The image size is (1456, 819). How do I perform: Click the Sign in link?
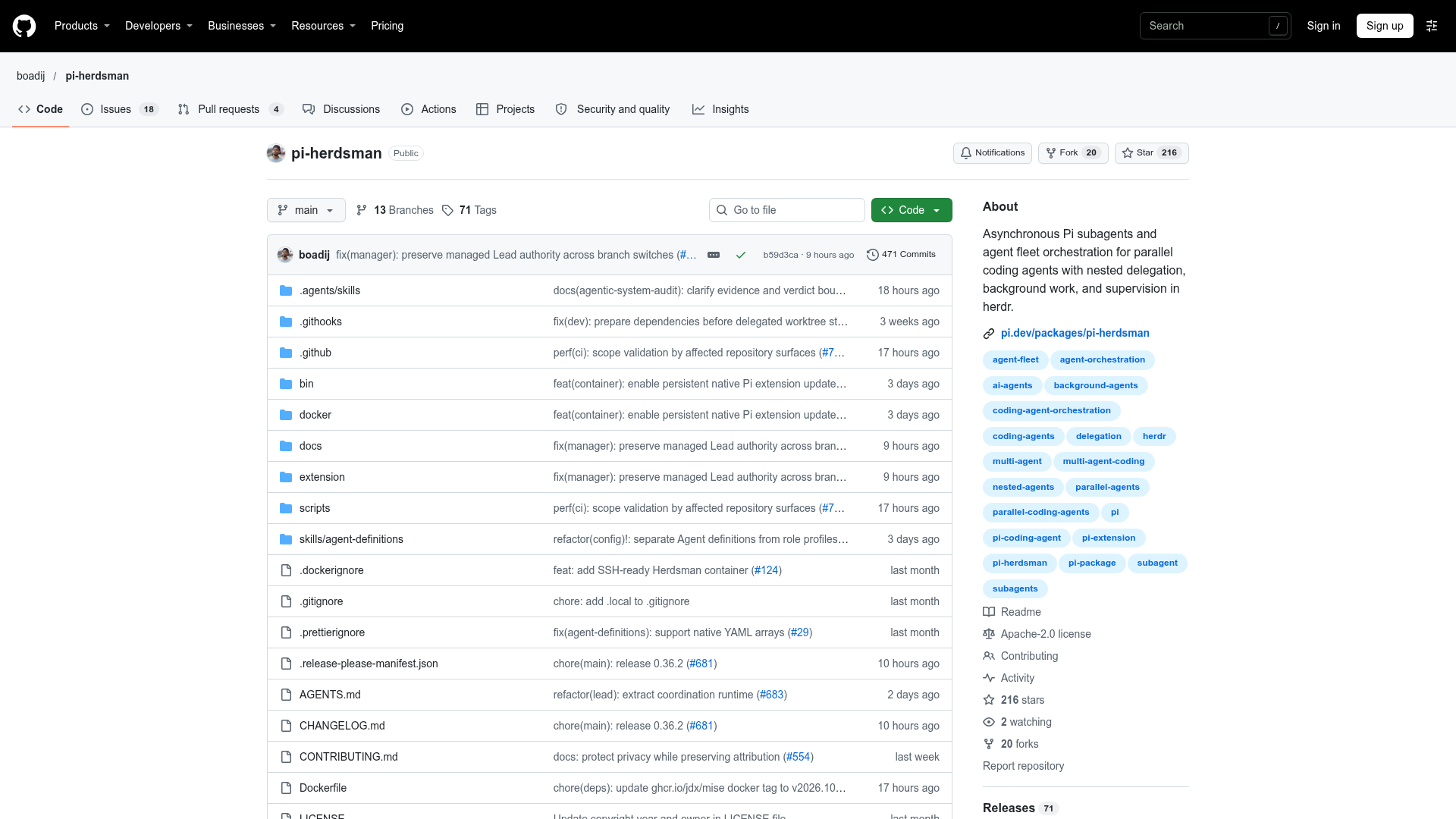coord(1323,26)
